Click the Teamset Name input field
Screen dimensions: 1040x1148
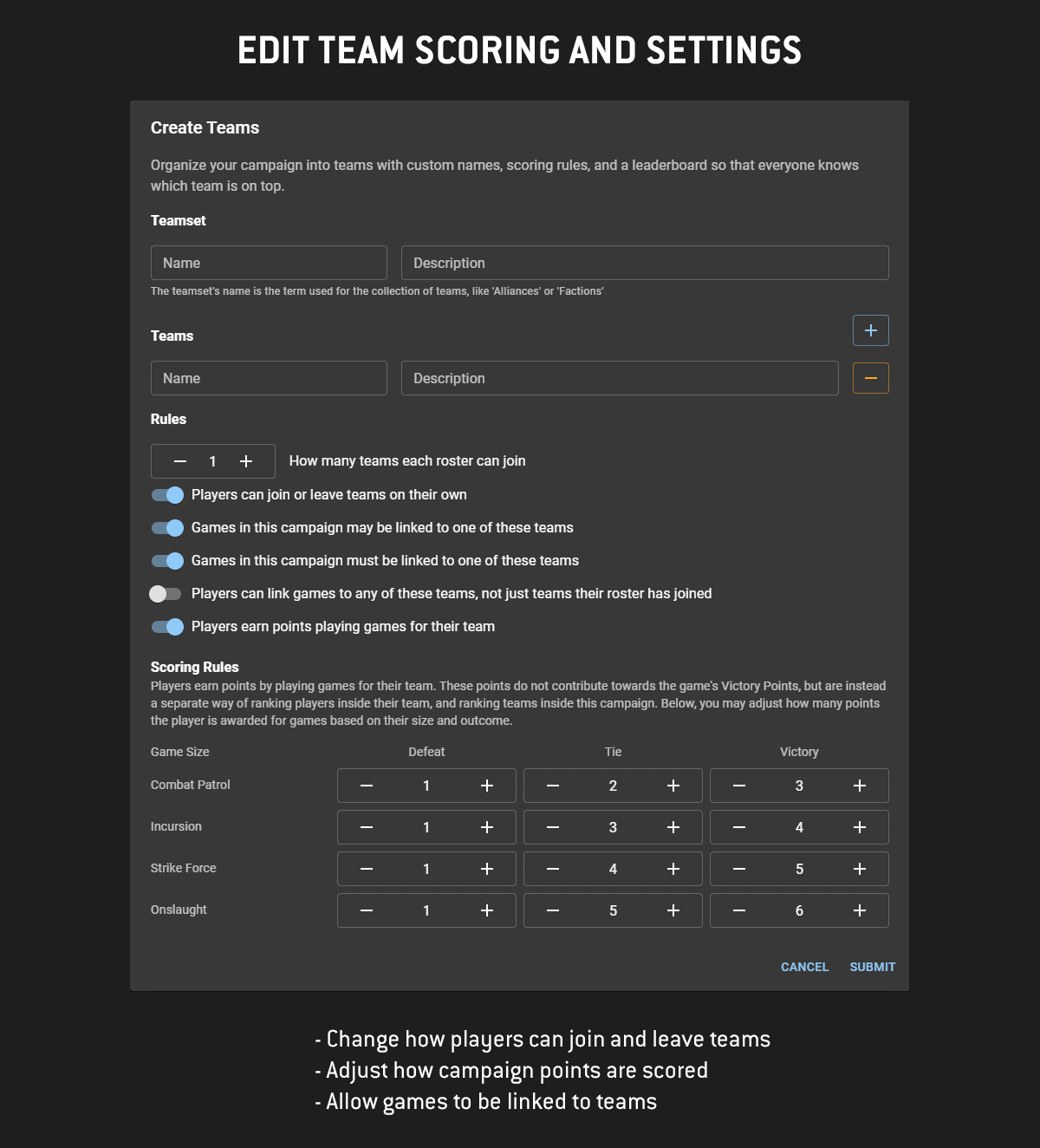click(x=269, y=263)
